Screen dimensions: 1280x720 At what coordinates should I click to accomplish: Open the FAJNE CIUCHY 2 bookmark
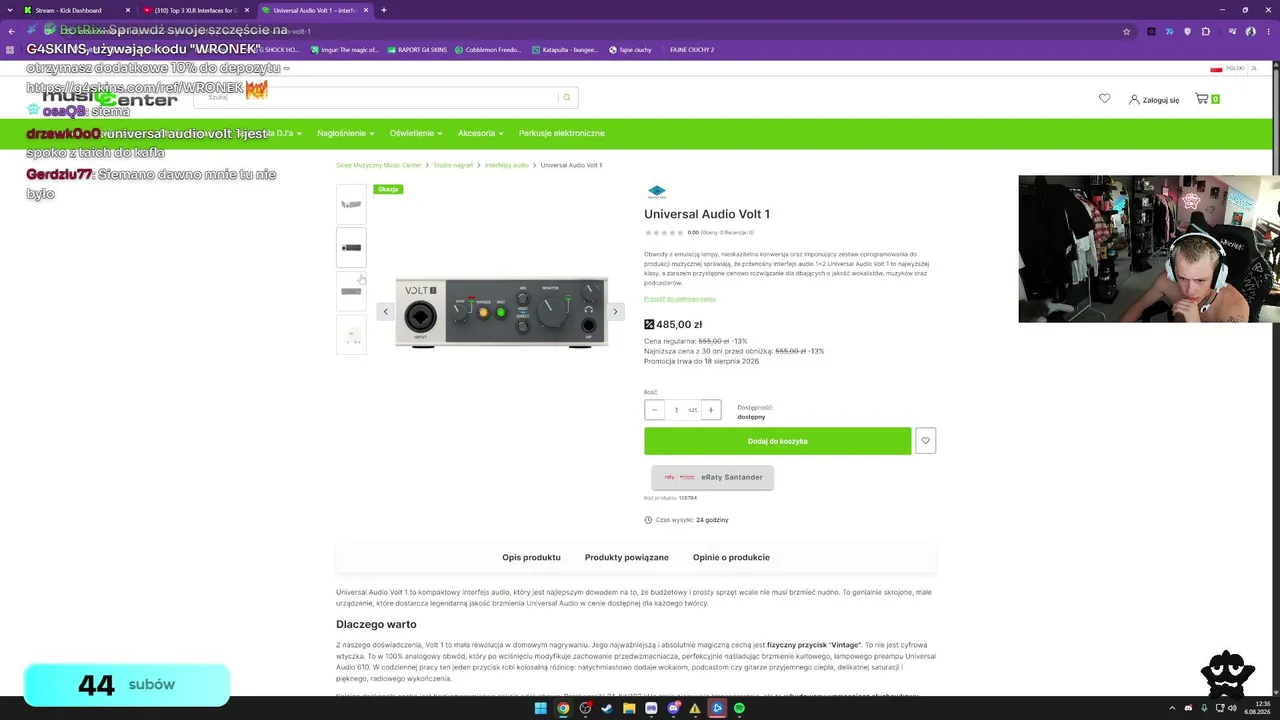692,49
